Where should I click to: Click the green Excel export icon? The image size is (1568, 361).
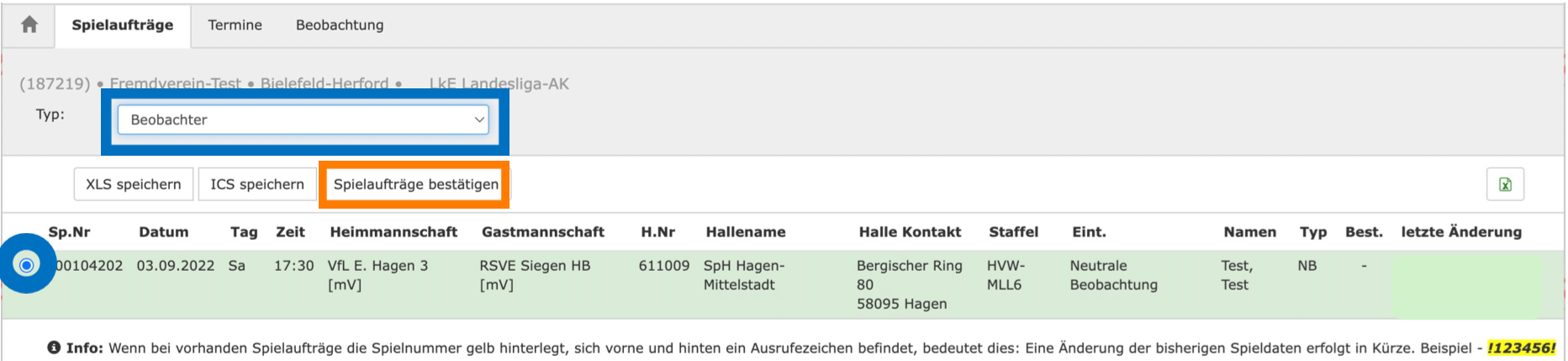coord(1505,184)
